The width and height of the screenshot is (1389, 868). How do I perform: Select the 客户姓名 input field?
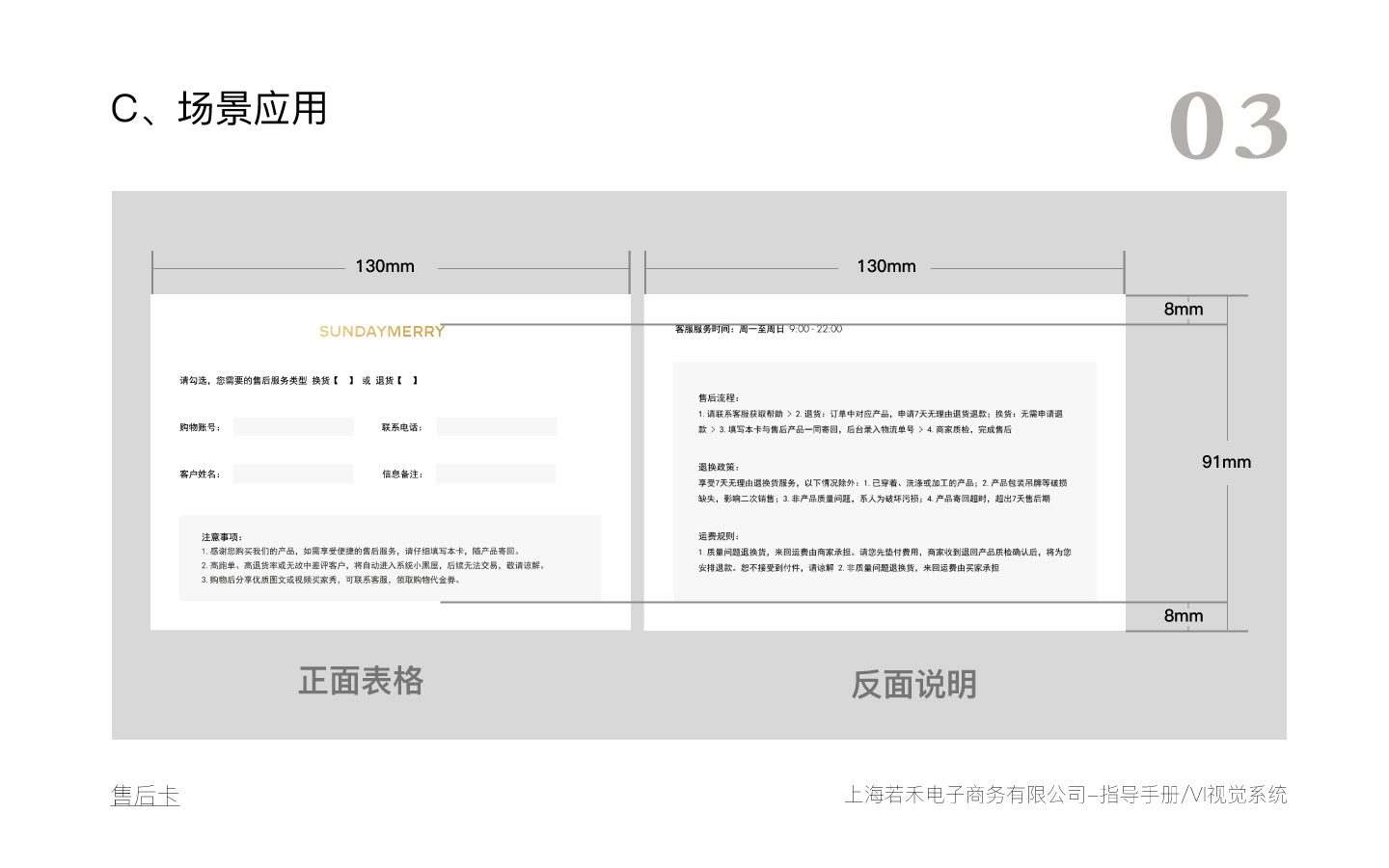coord(293,474)
